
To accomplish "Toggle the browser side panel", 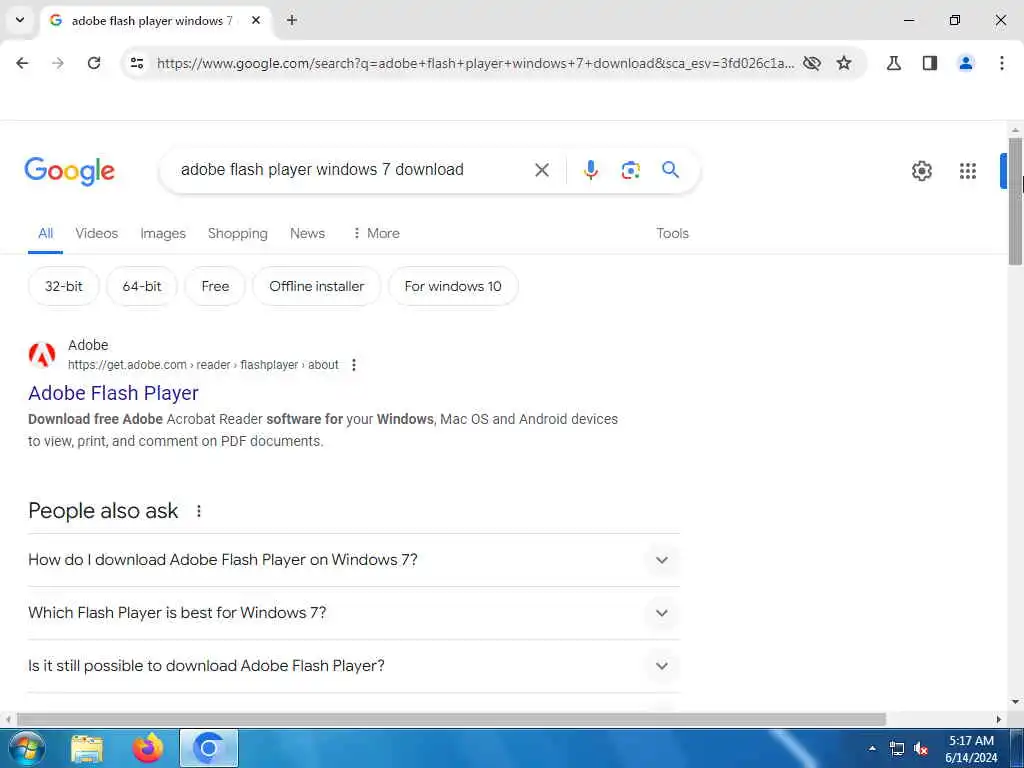I will [930, 63].
